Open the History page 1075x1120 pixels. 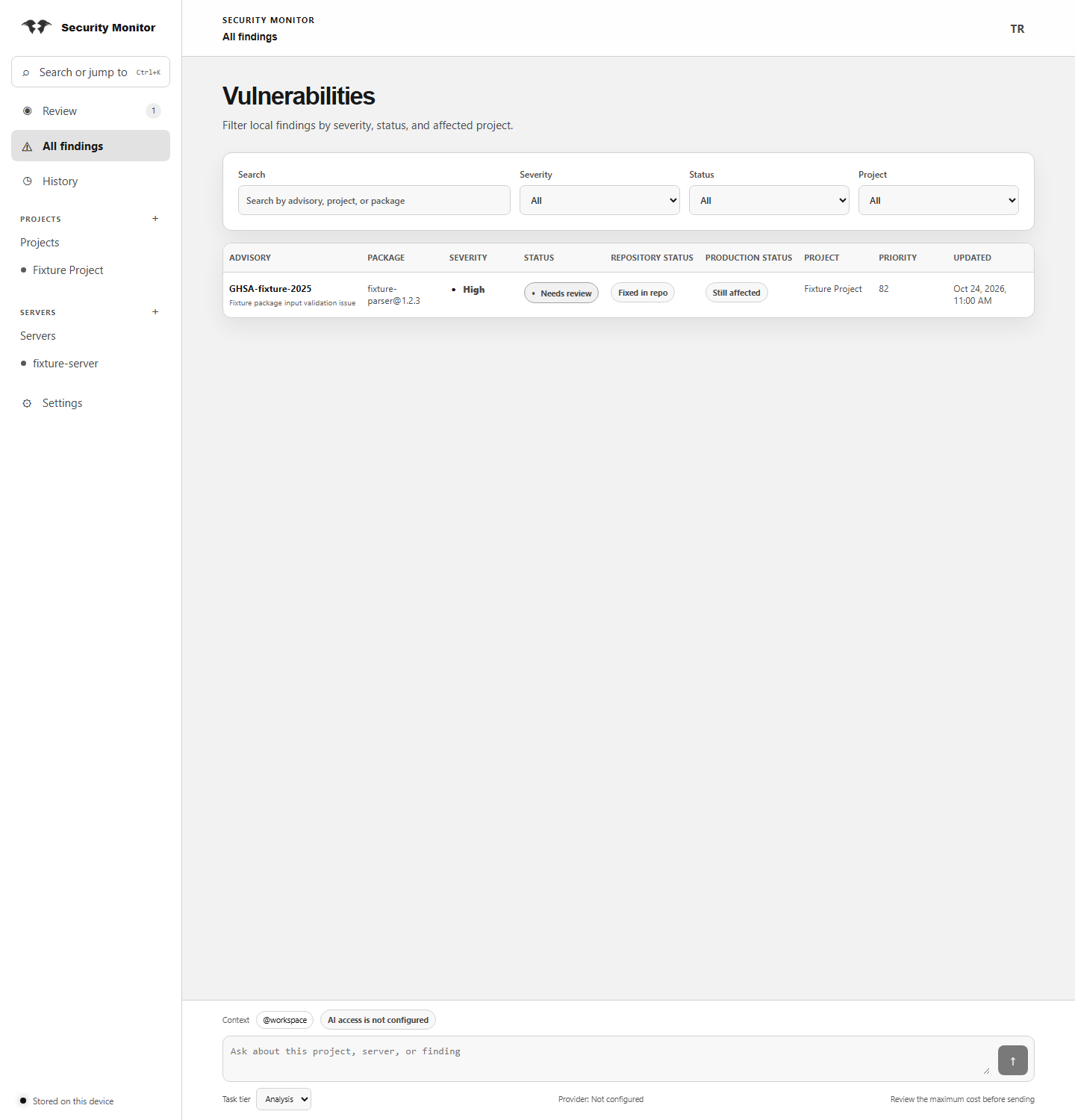(x=90, y=181)
